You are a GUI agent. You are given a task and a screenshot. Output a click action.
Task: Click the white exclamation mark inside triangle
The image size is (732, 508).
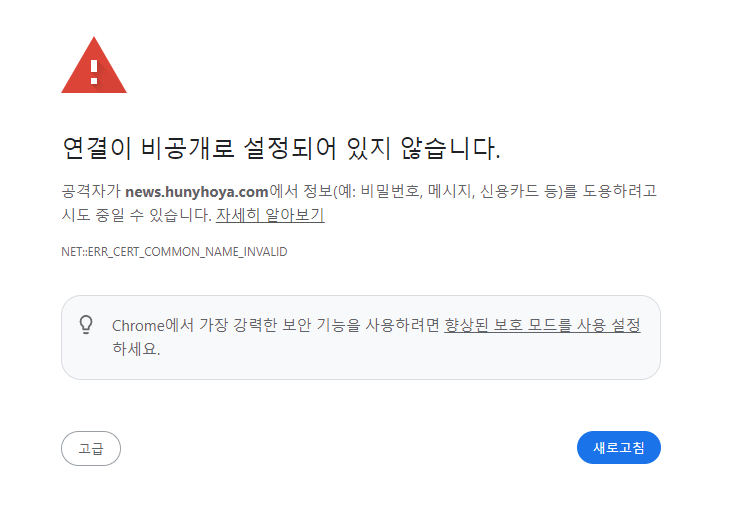pyautogui.click(x=94, y=72)
